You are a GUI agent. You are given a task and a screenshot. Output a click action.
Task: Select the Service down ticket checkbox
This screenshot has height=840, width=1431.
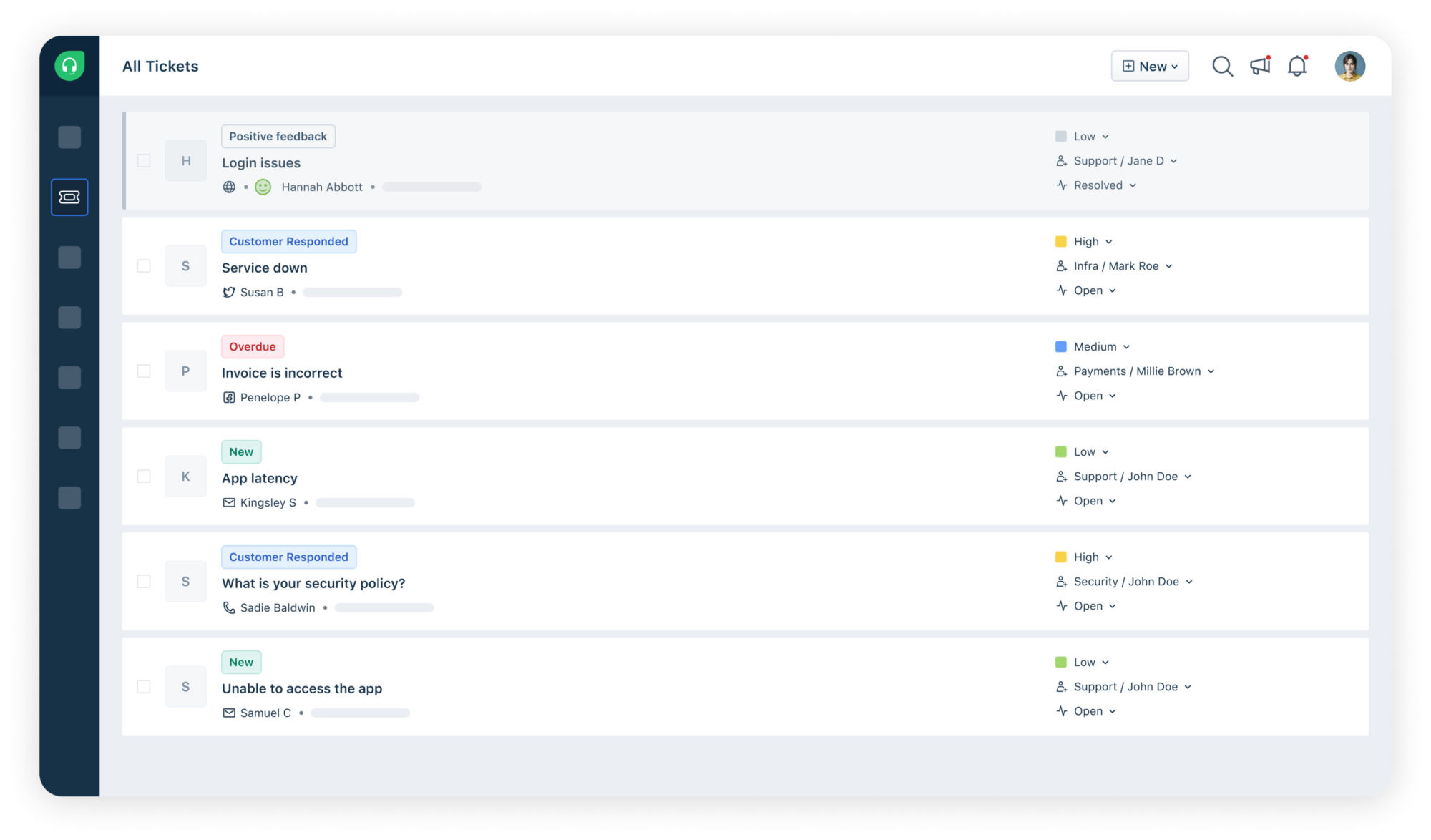pos(143,265)
